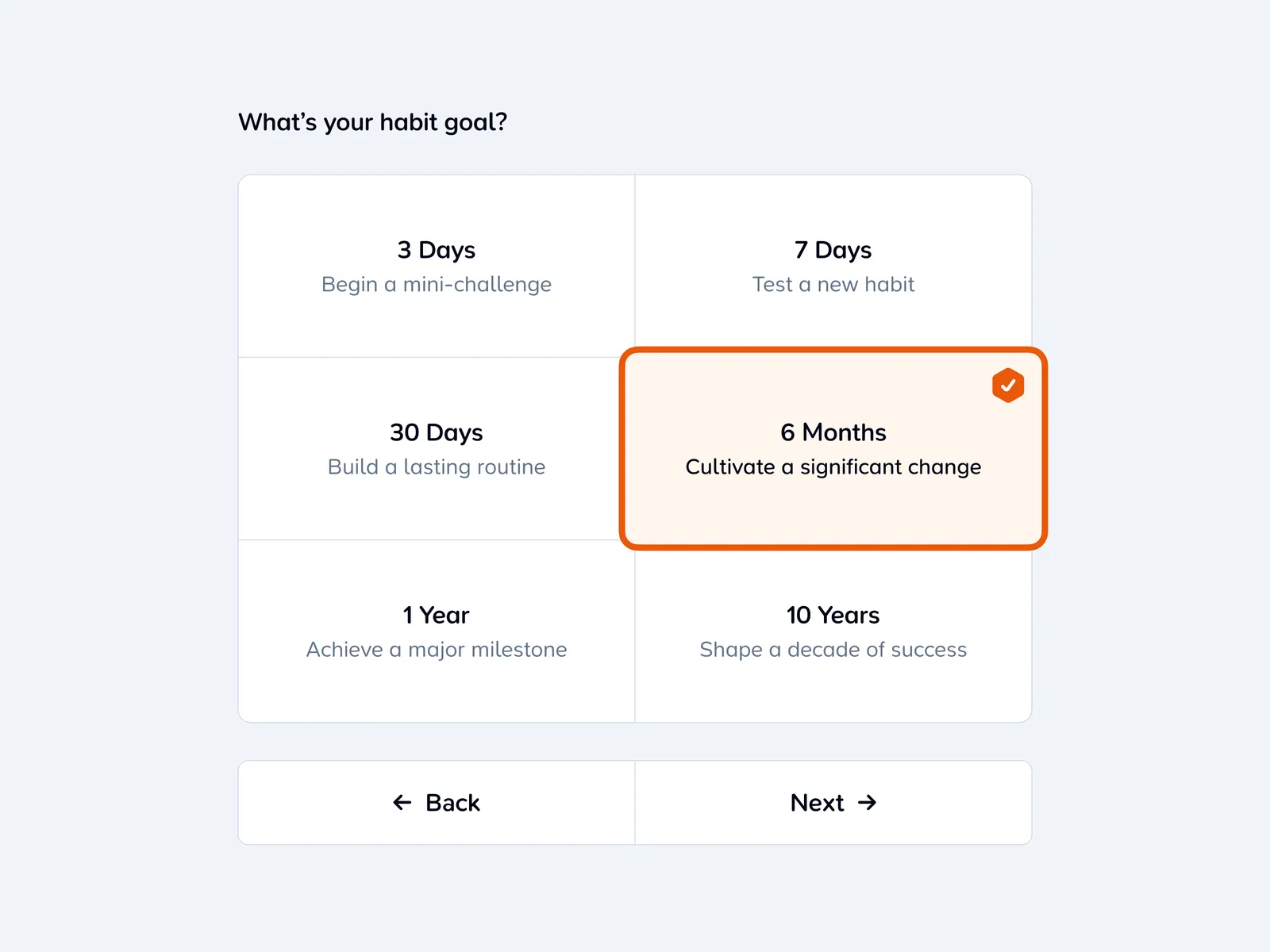The height and width of the screenshot is (952, 1270).
Task: Click the left arrow icon beside Back
Action: [x=402, y=803]
